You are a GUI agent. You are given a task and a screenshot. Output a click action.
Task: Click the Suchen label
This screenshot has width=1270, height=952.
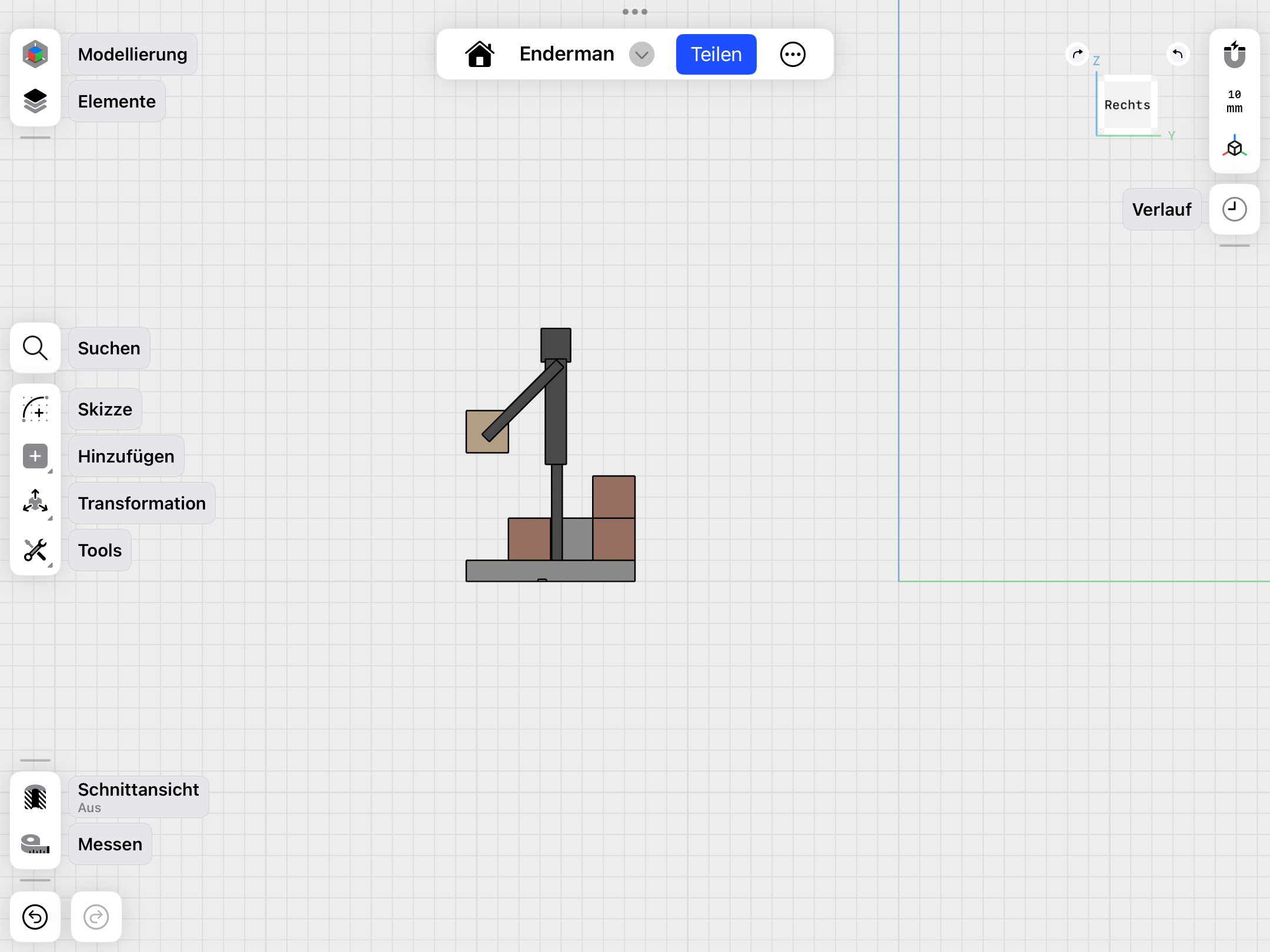point(109,348)
